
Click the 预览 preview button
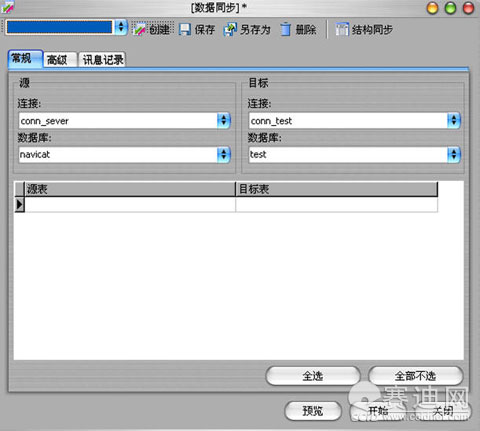(x=313, y=411)
